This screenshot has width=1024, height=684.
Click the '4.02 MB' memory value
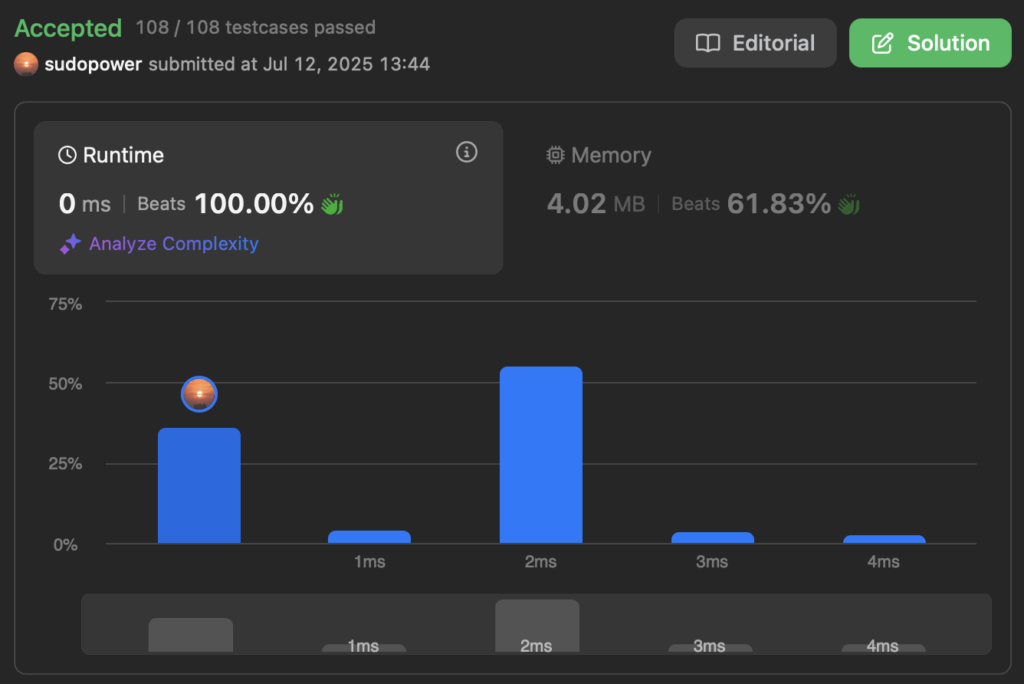tap(596, 204)
